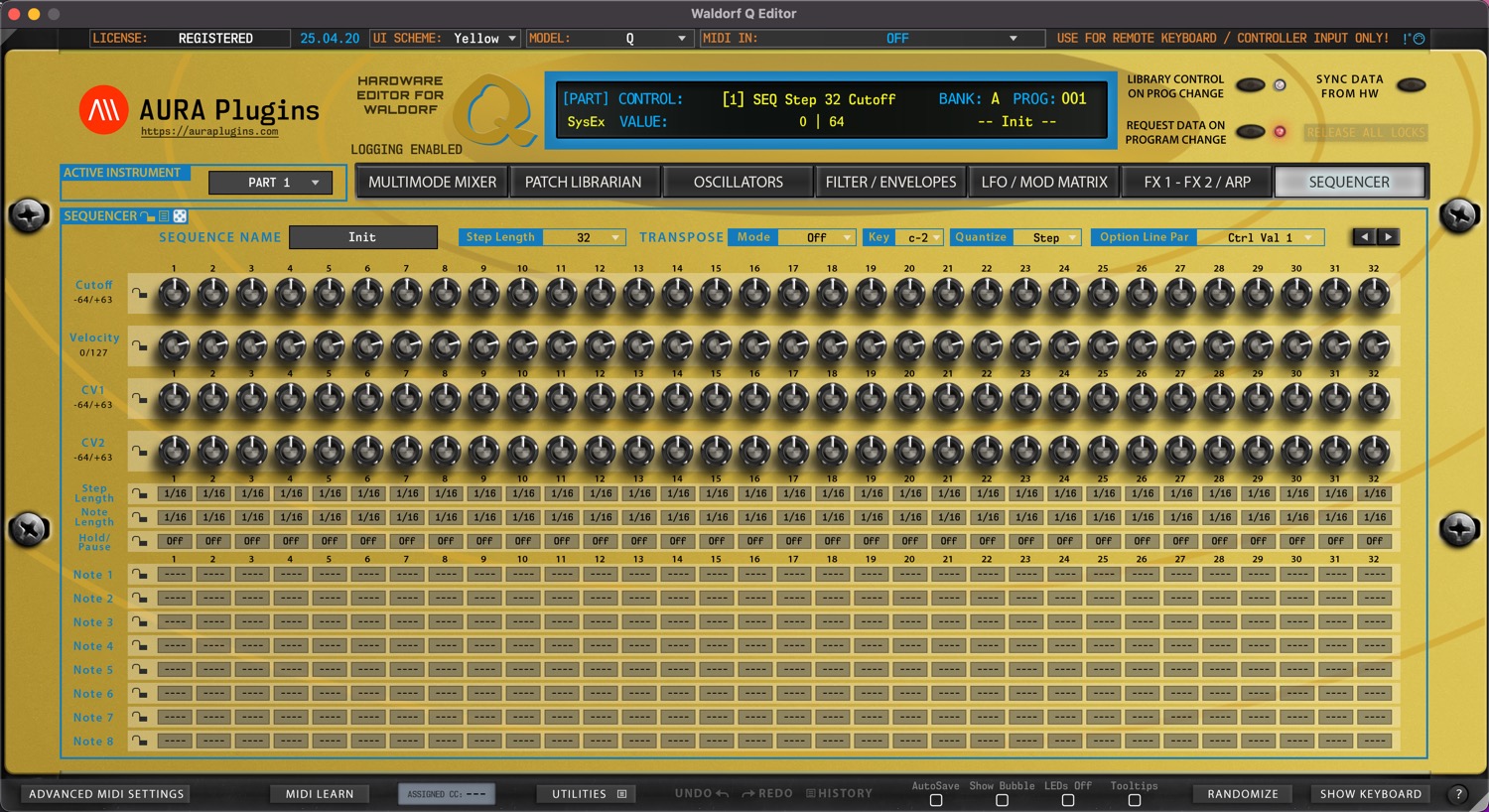Viewport: 1489px width, 812px height.
Task: Enable the Tooltips checkbox
Action: tap(1135, 800)
